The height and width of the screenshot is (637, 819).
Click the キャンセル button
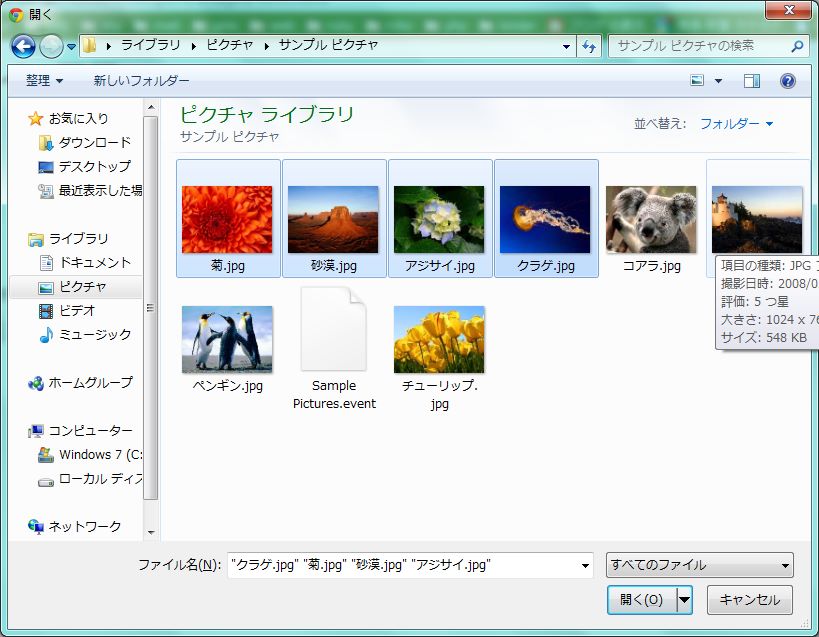coord(750,600)
